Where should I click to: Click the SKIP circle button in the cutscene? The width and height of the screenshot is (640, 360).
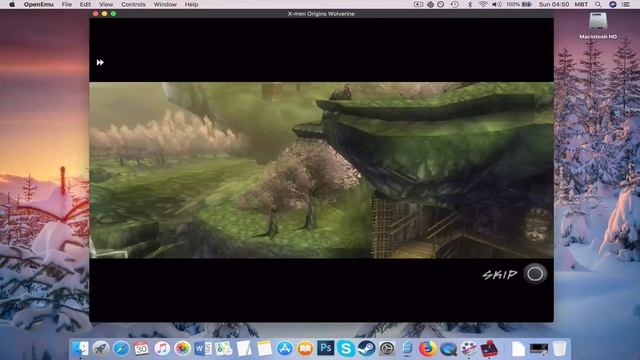tap(535, 273)
